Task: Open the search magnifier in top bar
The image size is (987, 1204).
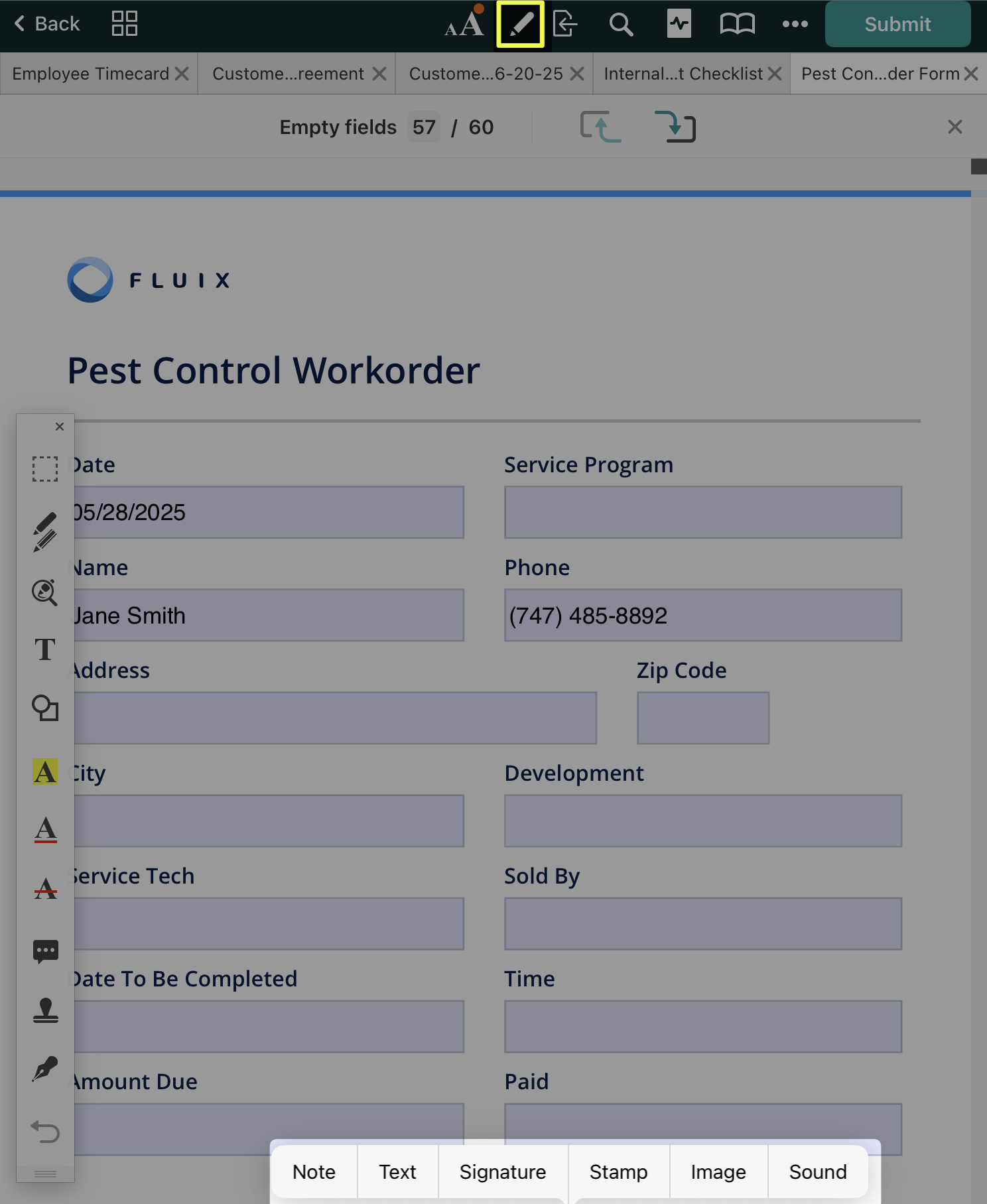Action: pyautogui.click(x=621, y=25)
